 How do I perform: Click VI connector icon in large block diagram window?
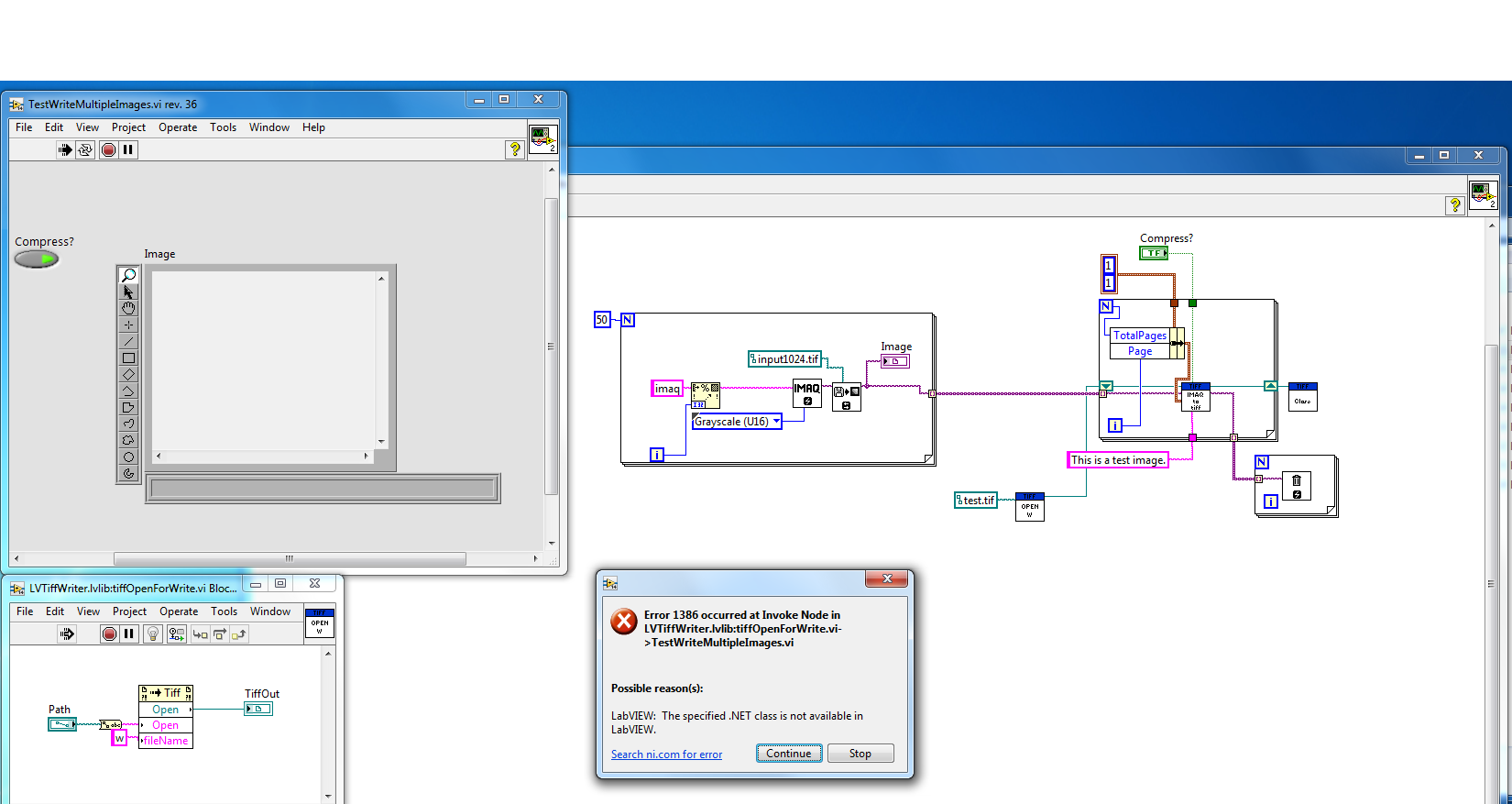click(x=1484, y=195)
